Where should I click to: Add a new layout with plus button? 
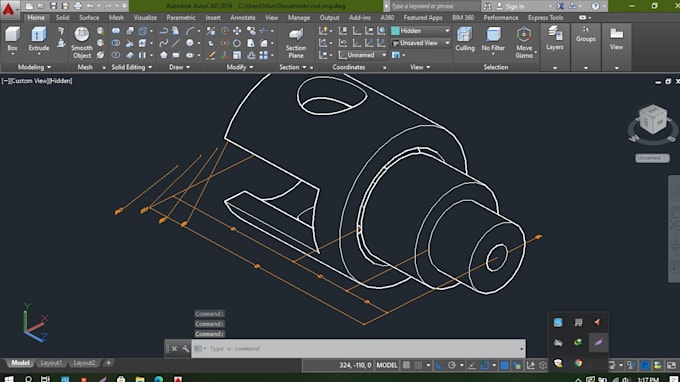[x=108, y=363]
